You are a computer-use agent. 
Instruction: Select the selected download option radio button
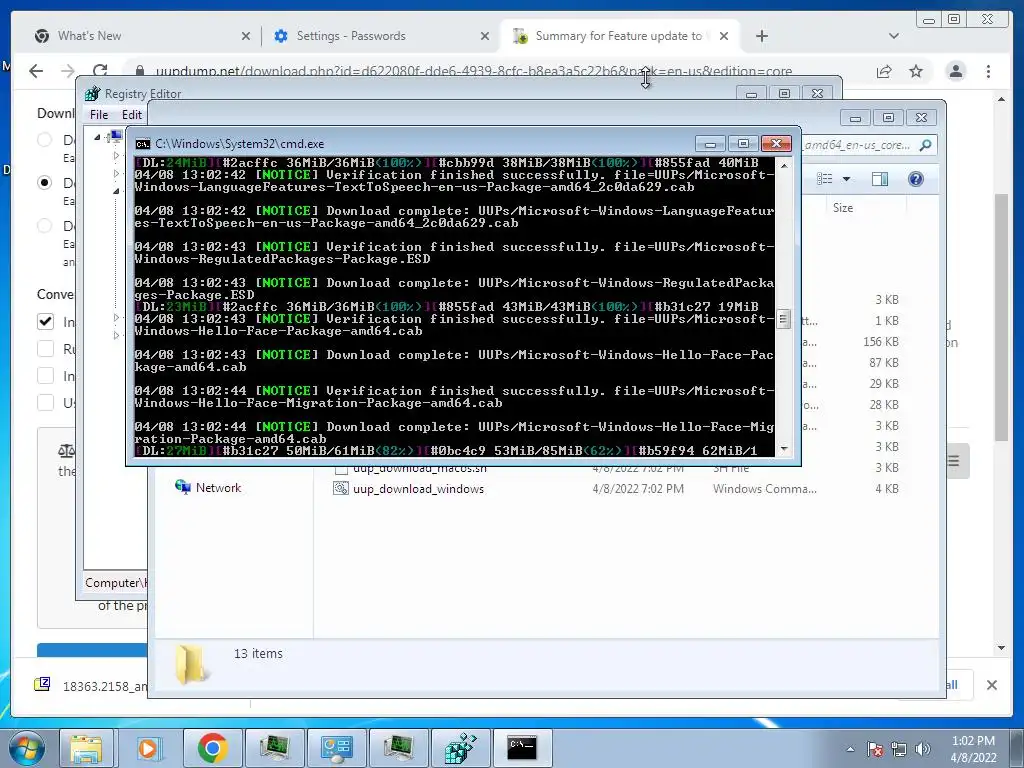[44, 182]
